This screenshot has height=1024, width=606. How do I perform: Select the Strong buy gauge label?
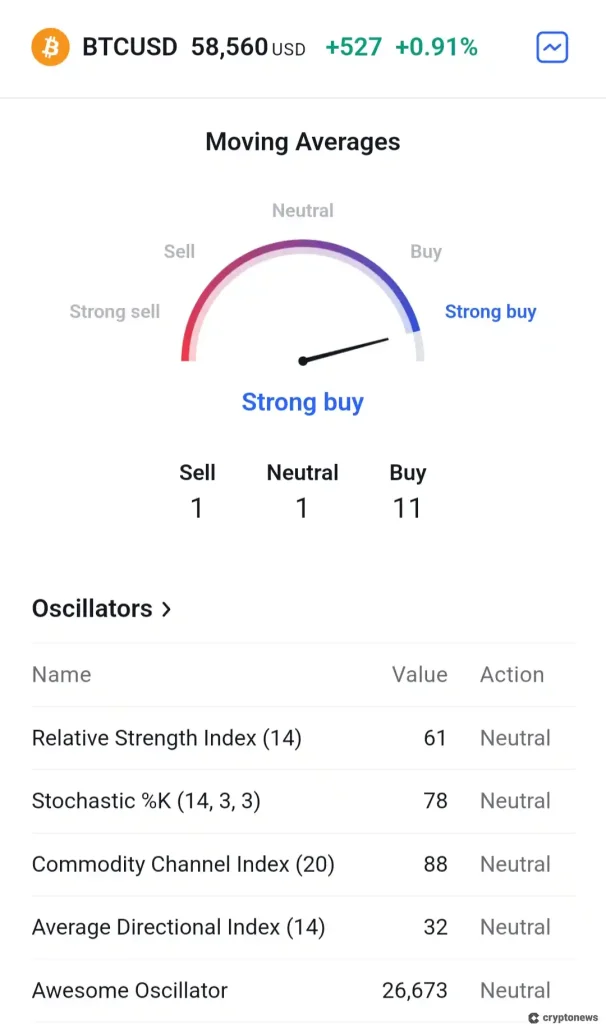(490, 312)
